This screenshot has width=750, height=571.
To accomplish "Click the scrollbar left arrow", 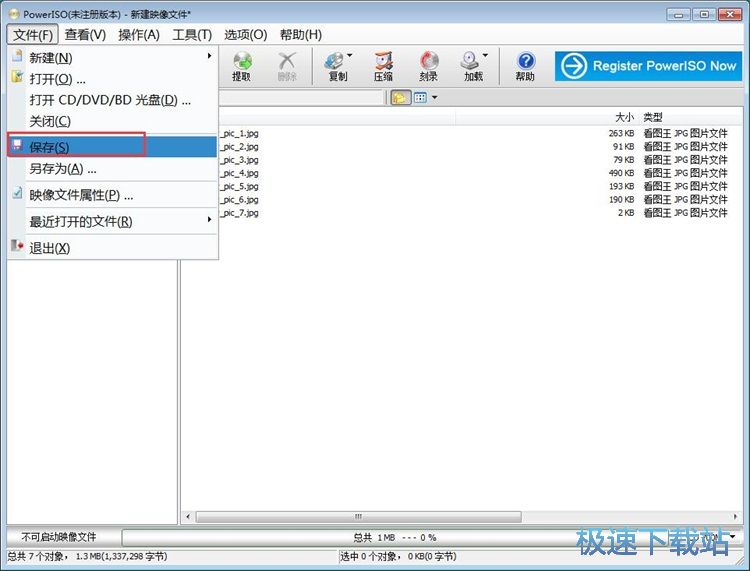I will tap(188, 516).
